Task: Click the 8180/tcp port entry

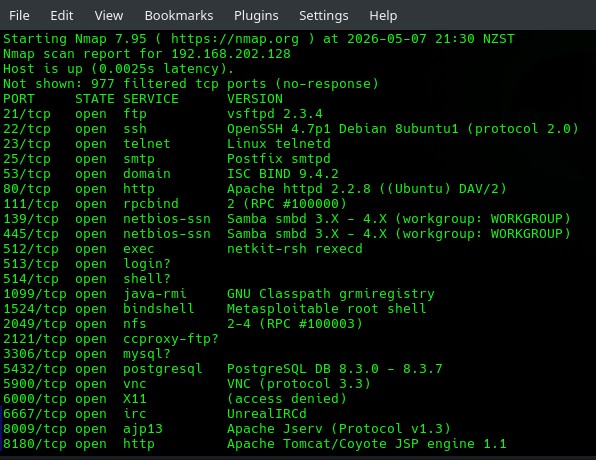Action: 35,444
